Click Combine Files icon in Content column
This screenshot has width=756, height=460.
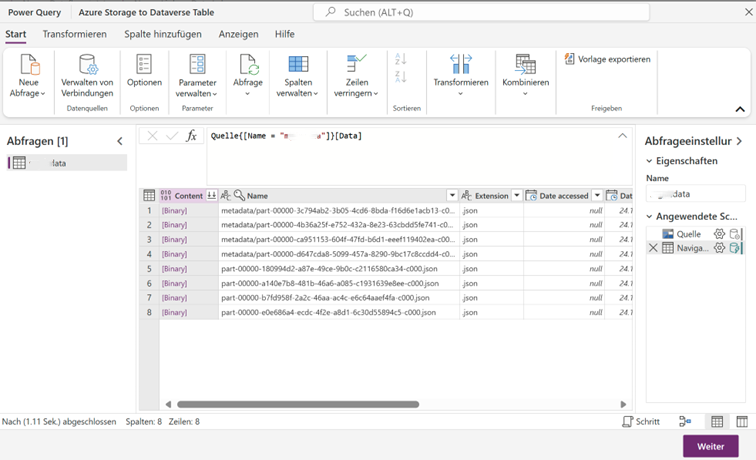(x=212, y=196)
